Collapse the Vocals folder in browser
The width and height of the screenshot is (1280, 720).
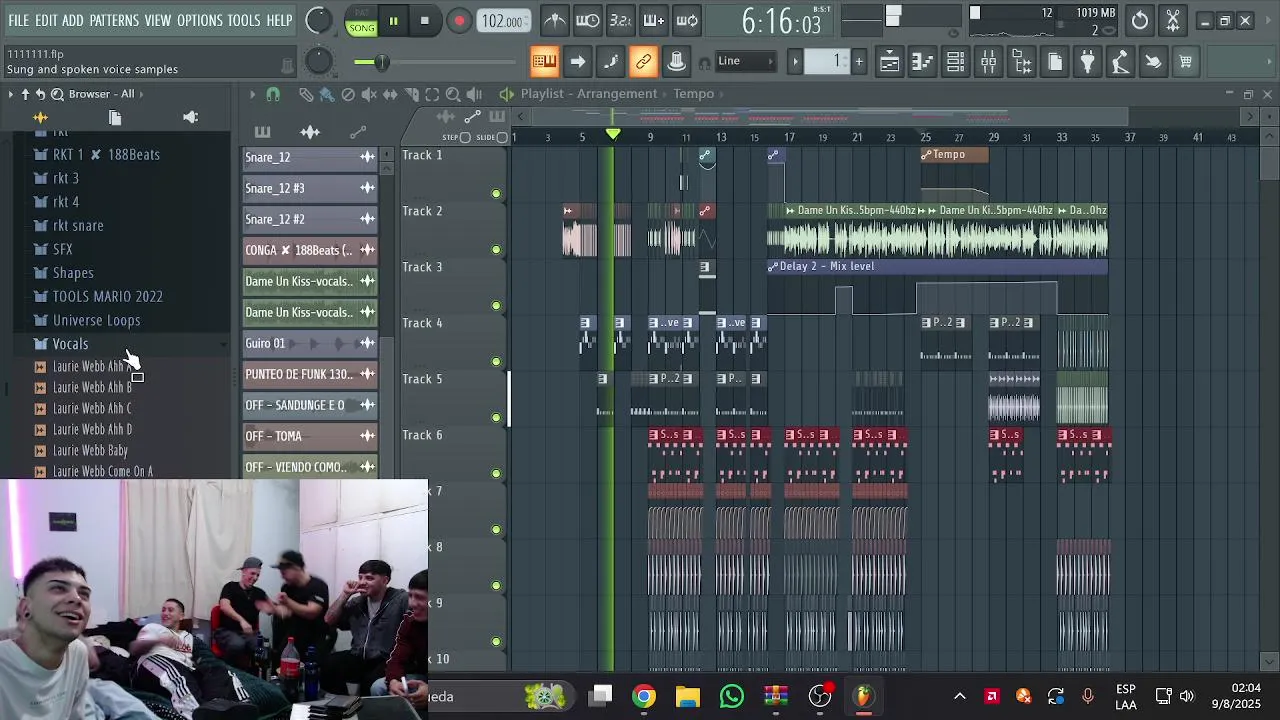tap(70, 344)
